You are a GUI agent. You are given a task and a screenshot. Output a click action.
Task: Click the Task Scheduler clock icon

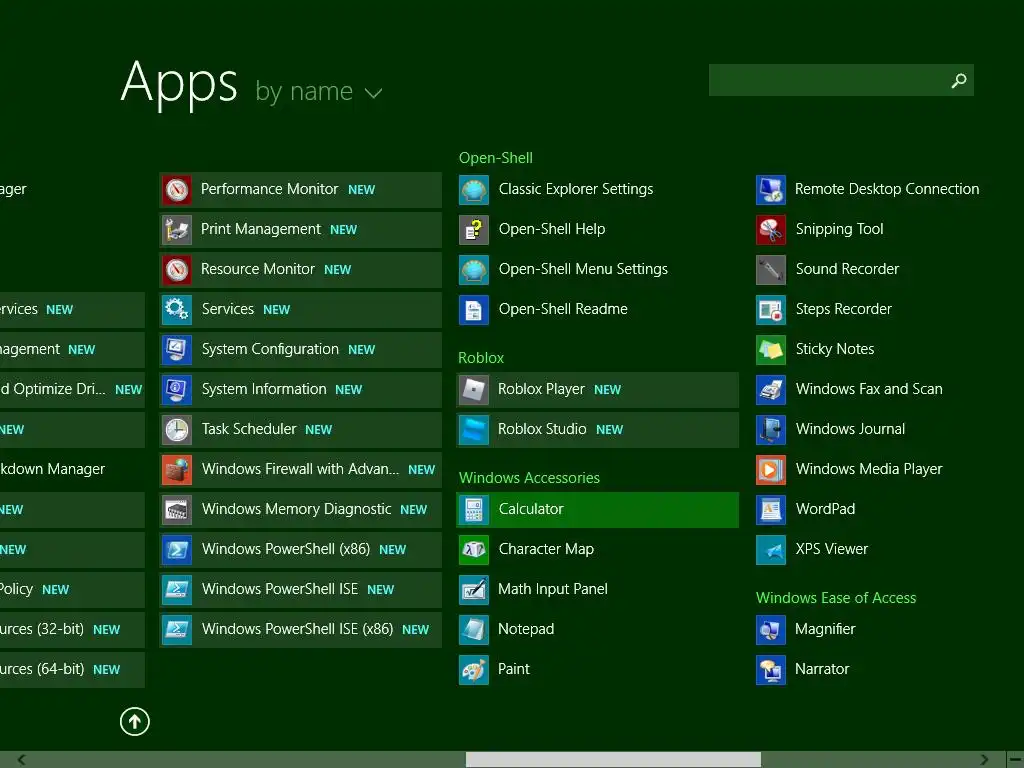coord(176,430)
